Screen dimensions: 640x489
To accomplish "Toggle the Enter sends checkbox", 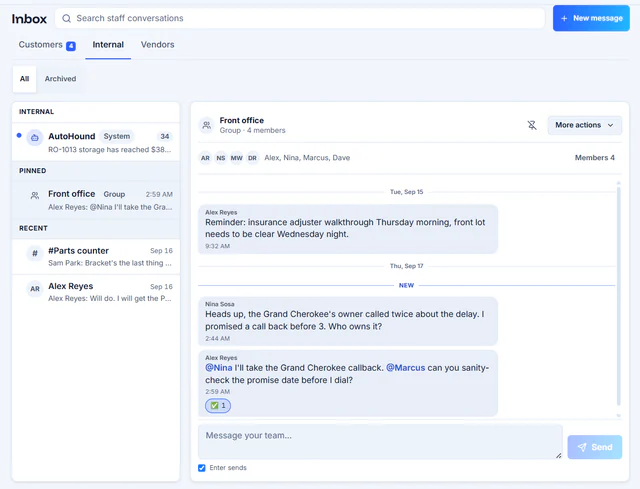I will coord(202,468).
